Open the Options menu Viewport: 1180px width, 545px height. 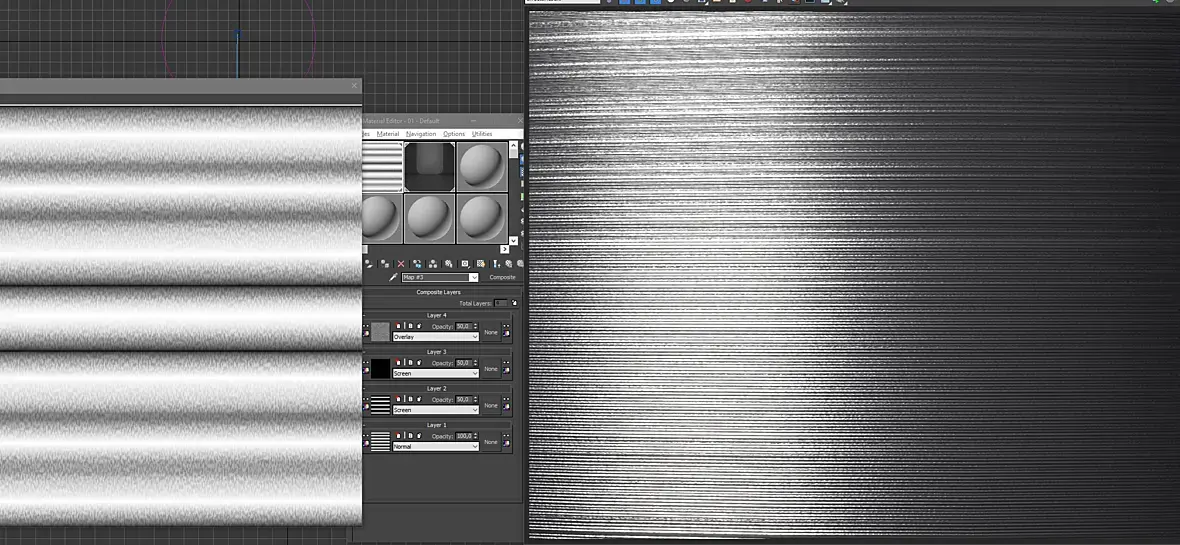pos(454,133)
